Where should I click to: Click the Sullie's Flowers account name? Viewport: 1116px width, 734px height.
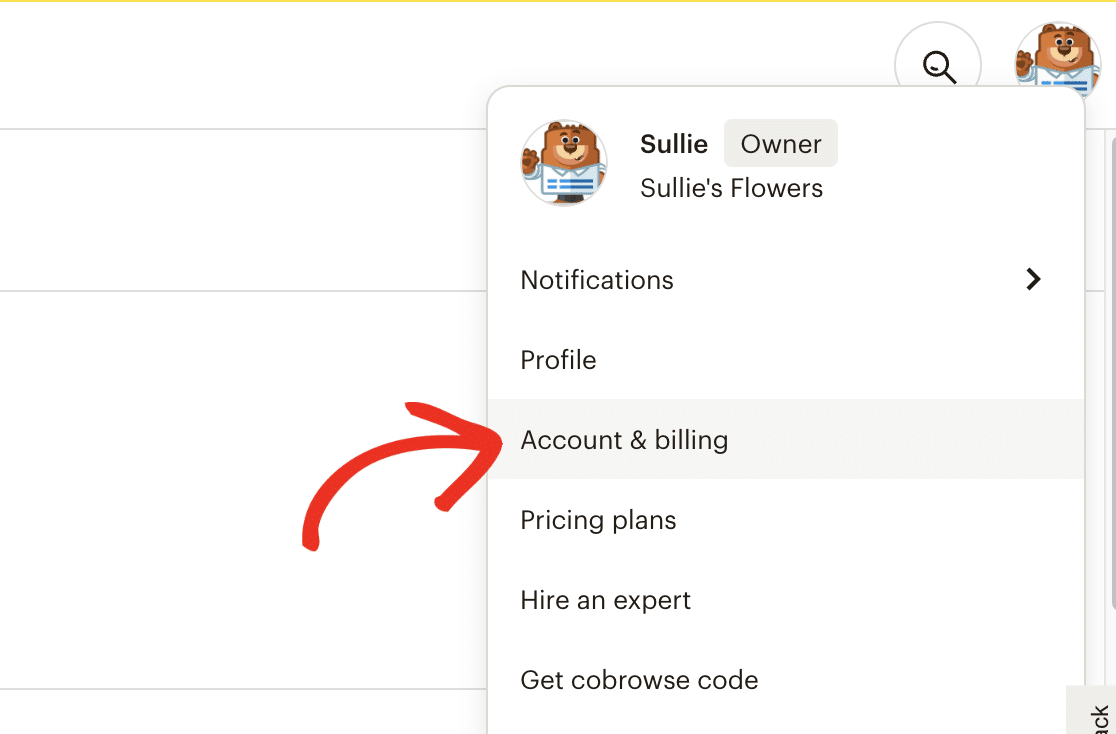[x=731, y=188]
